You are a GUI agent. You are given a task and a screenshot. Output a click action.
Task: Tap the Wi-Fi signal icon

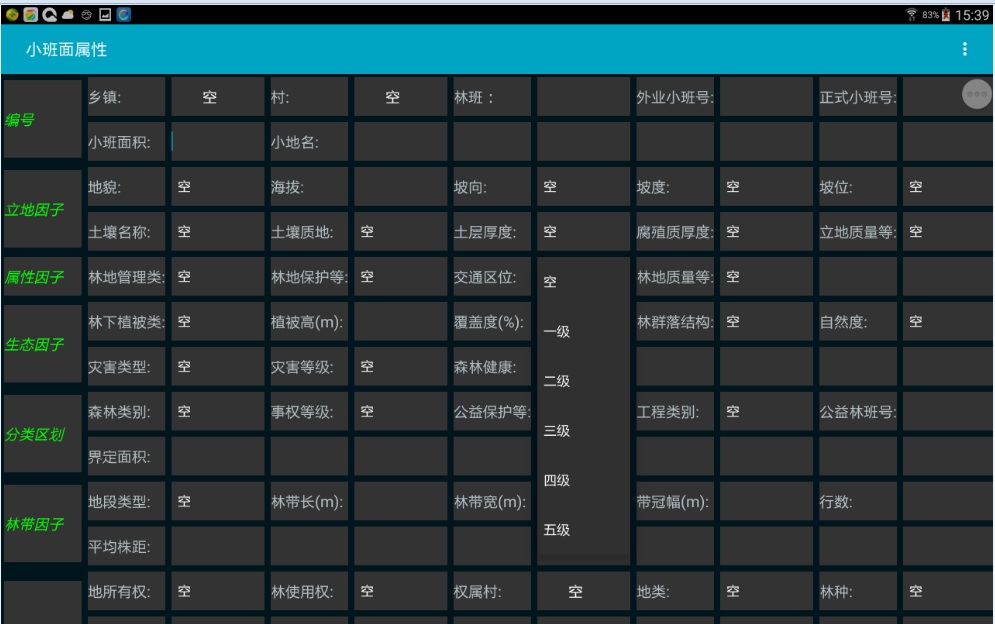tap(911, 15)
